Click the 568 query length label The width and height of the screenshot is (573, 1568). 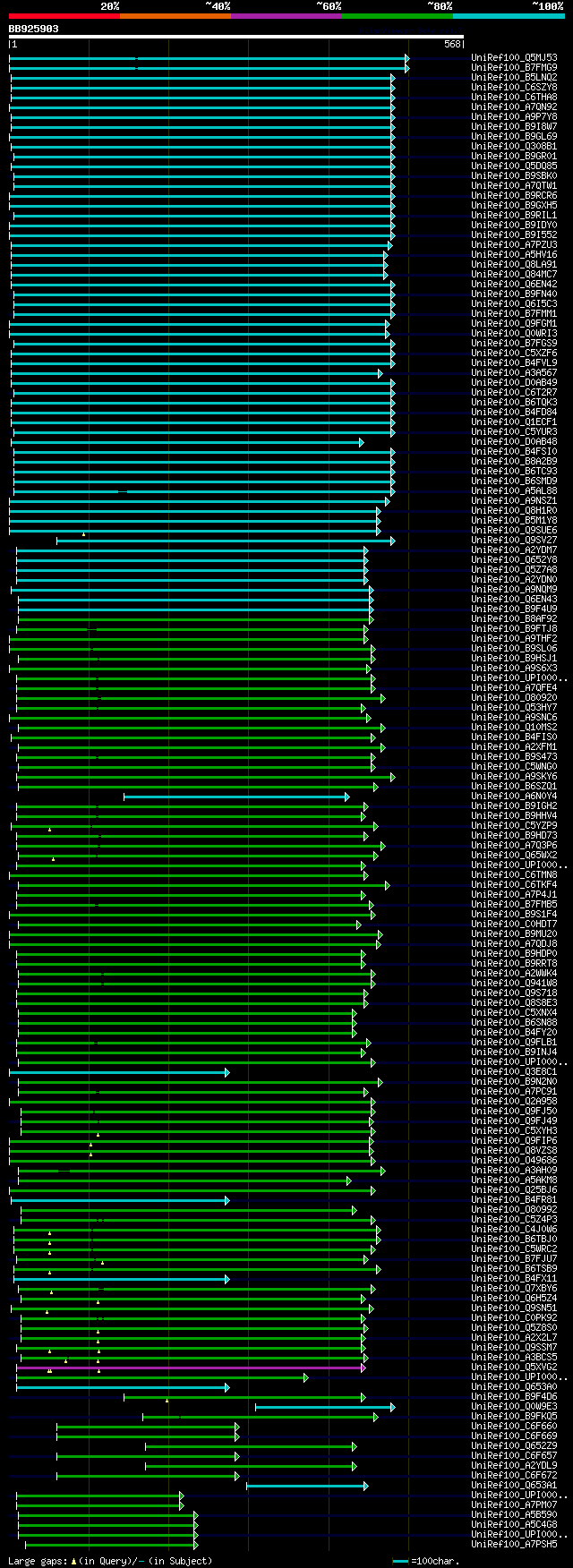(x=452, y=44)
